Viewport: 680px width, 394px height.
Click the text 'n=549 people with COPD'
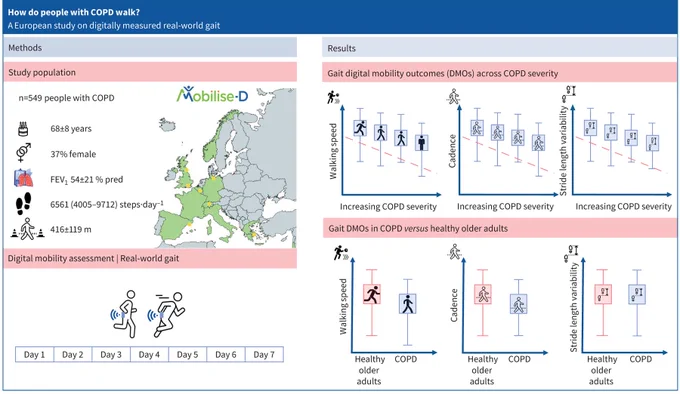click(66, 98)
